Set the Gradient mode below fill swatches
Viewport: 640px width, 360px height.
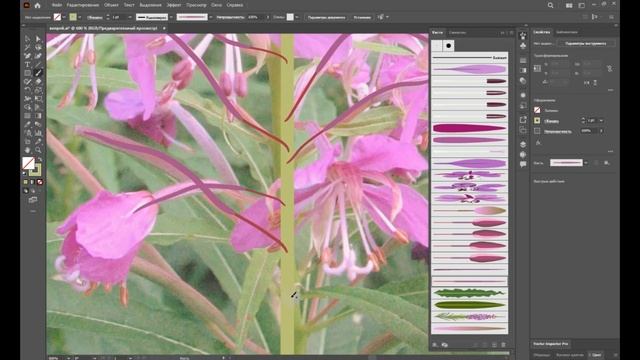click(x=33, y=182)
